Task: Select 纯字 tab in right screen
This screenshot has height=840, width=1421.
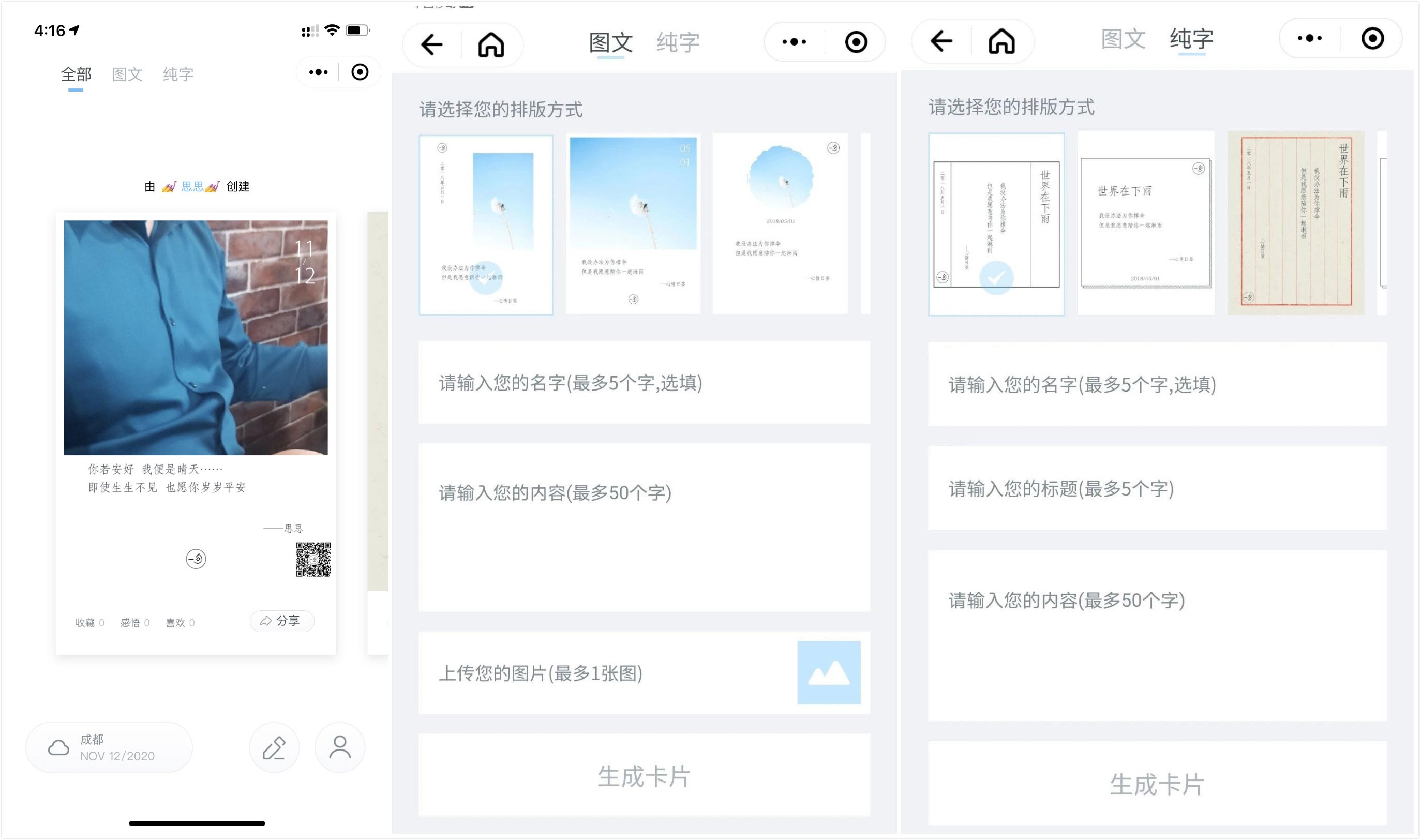Action: (x=1191, y=39)
